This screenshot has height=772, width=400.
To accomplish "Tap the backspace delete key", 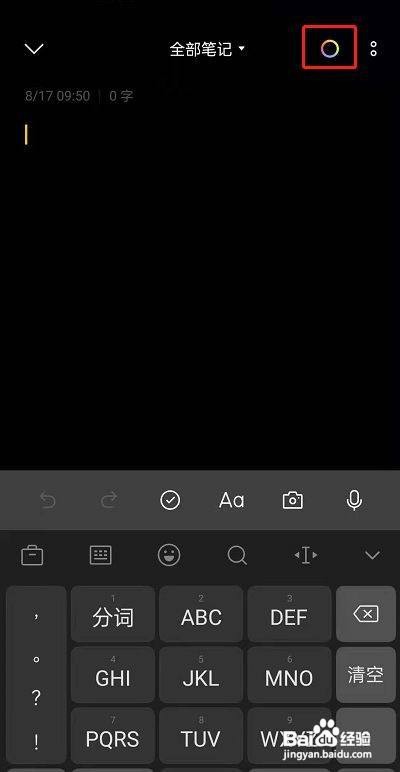I will [x=366, y=614].
